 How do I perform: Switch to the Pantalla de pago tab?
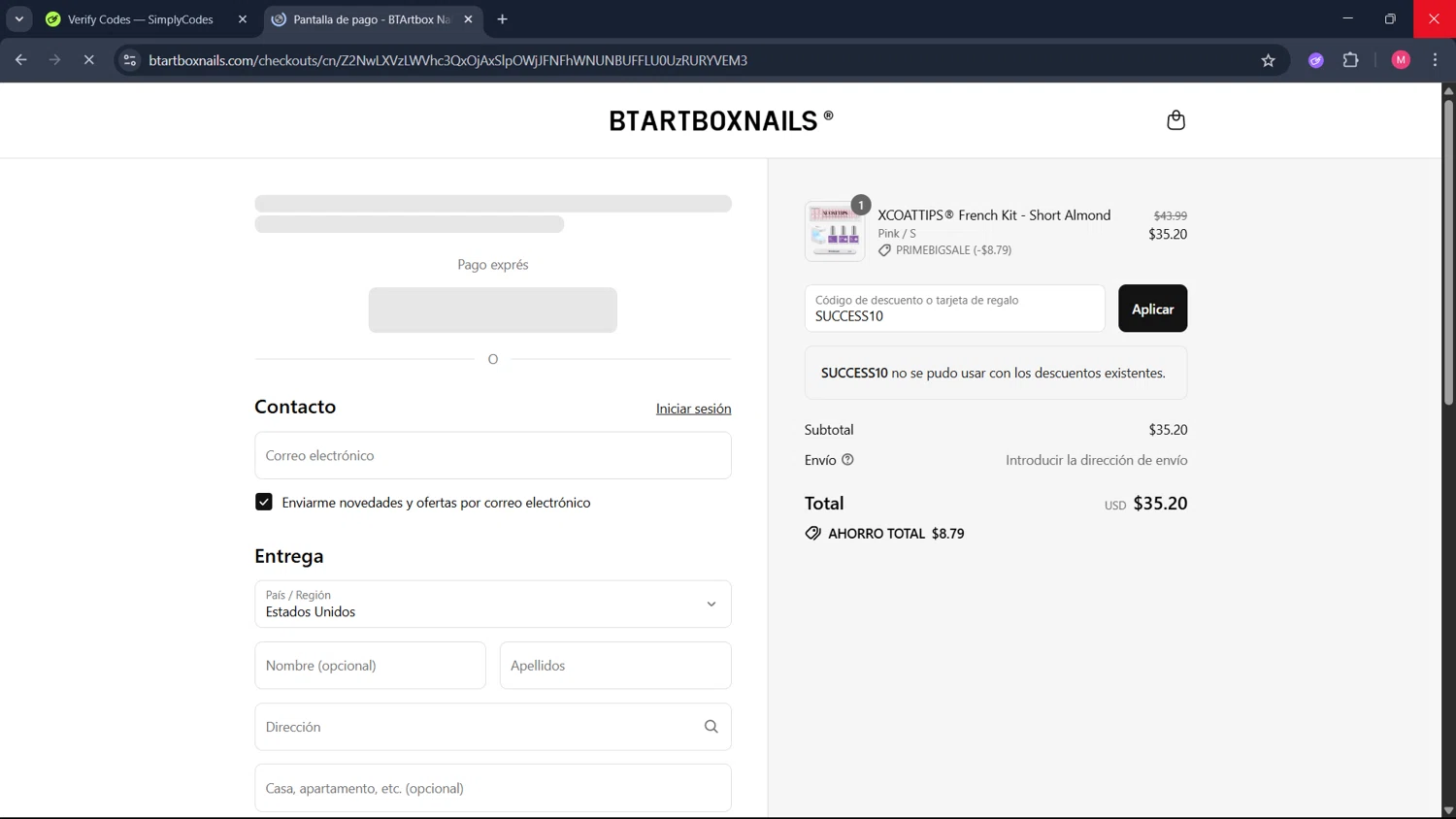point(371,19)
